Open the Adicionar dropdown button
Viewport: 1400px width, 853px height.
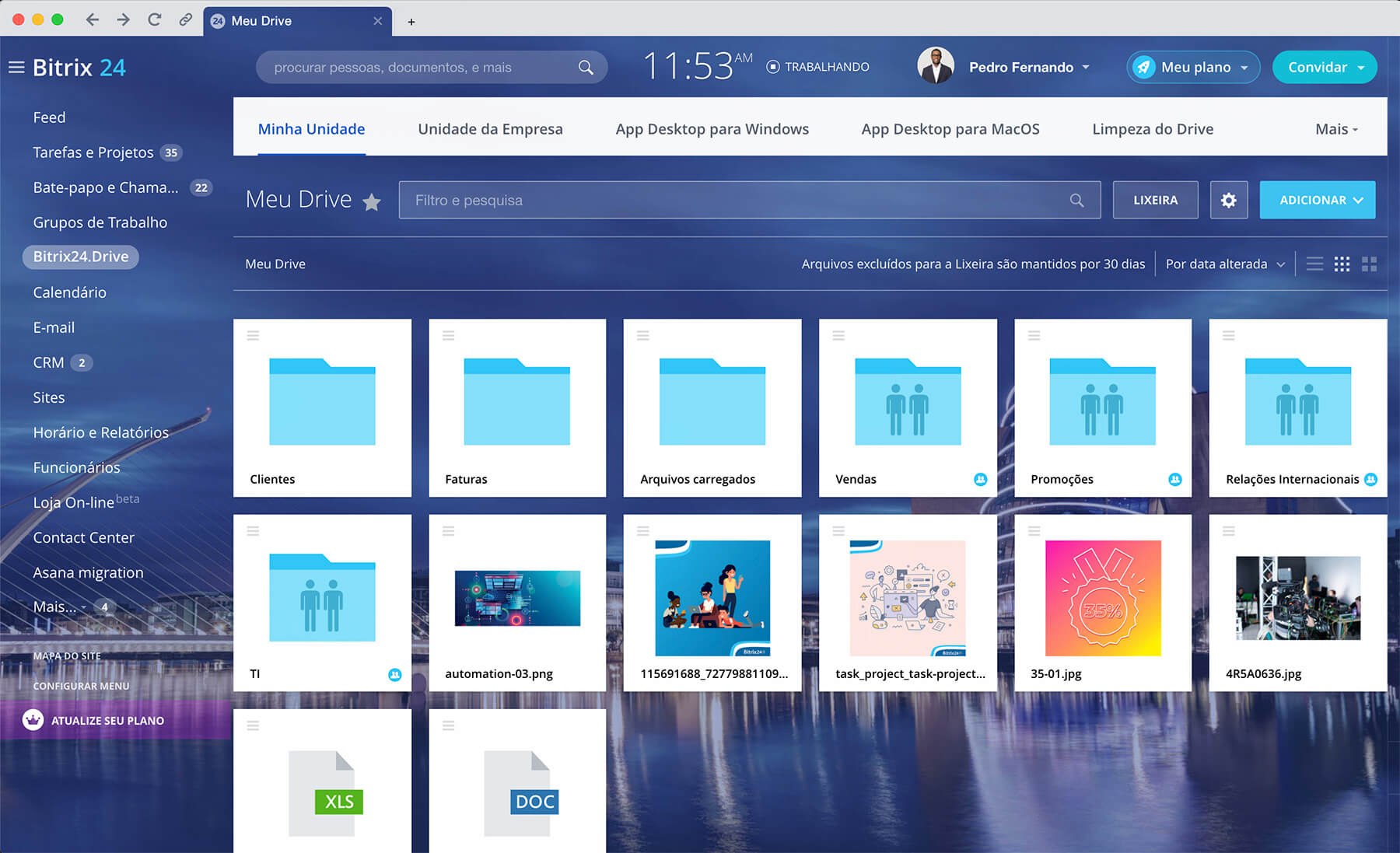pyautogui.click(x=1317, y=201)
